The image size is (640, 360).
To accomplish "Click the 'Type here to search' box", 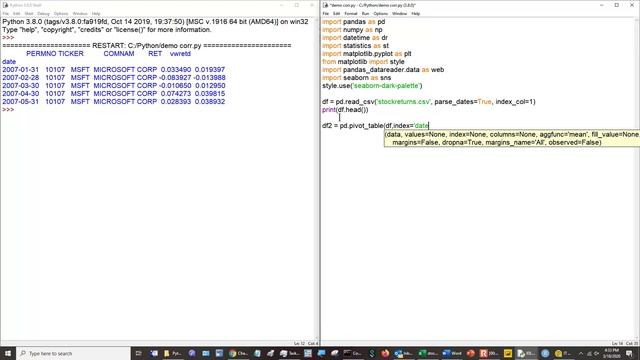I will (x=73, y=353).
